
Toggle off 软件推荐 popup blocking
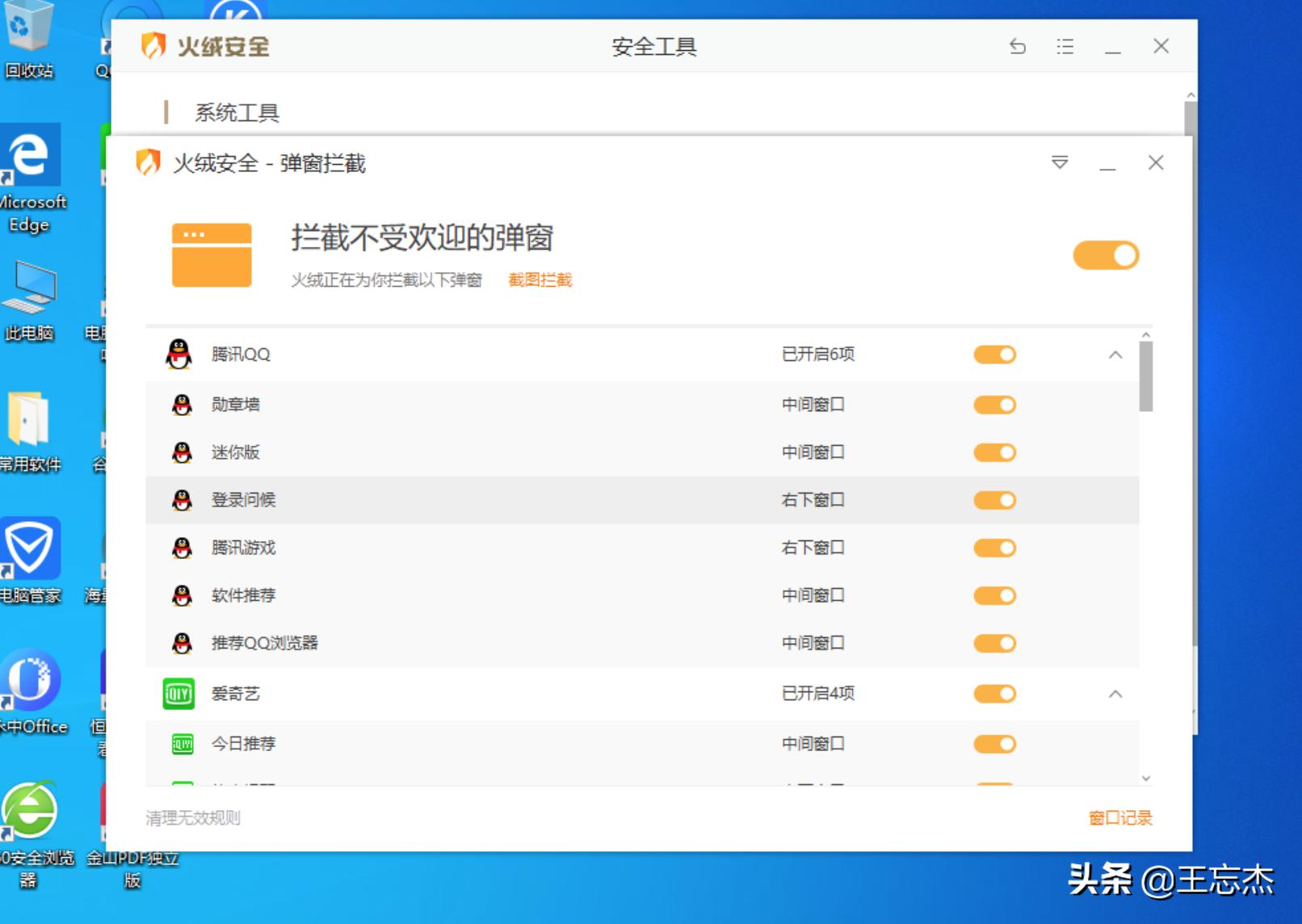click(x=994, y=595)
